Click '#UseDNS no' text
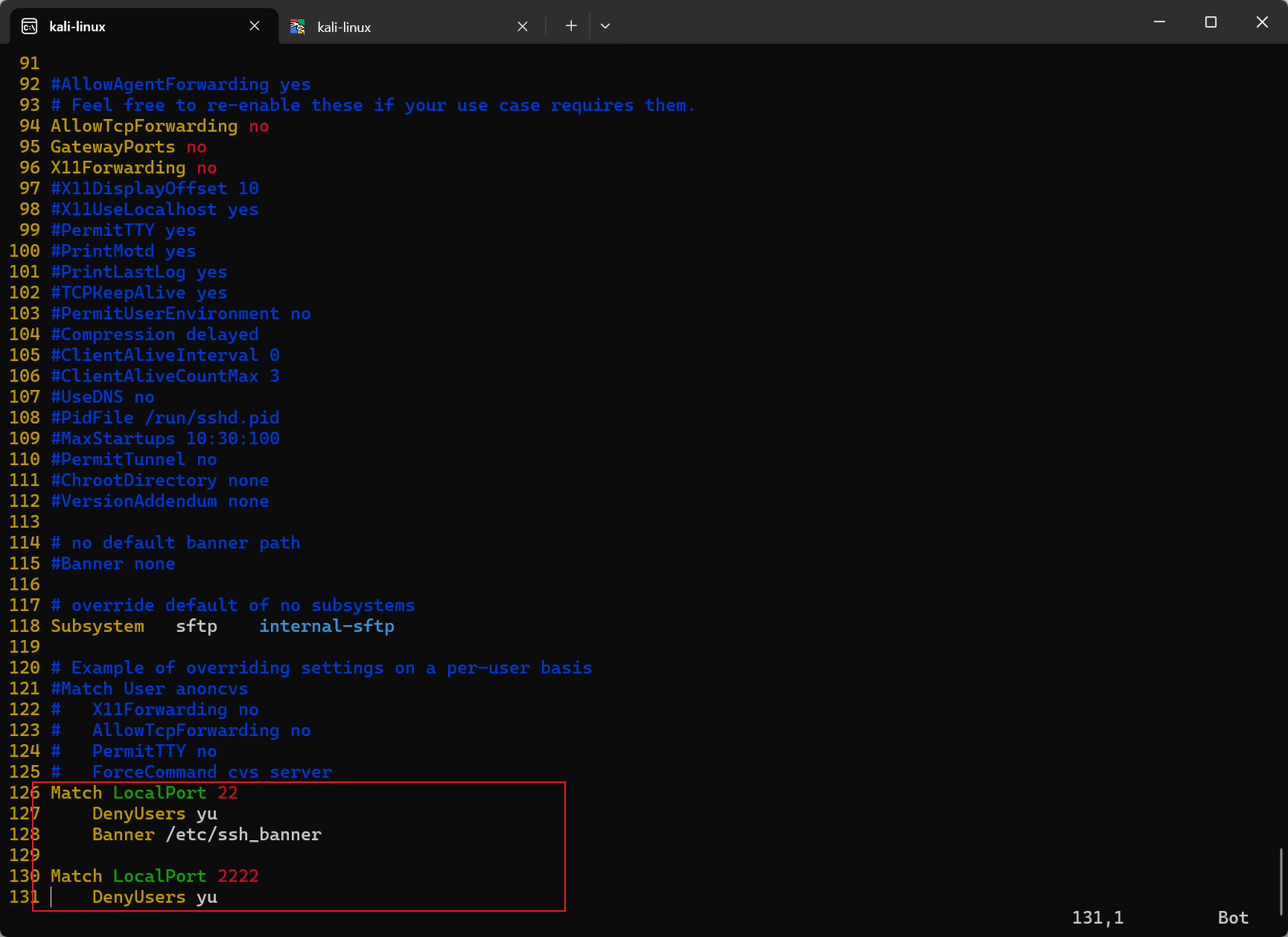Image resolution: width=1288 pixels, height=937 pixels. tap(103, 397)
